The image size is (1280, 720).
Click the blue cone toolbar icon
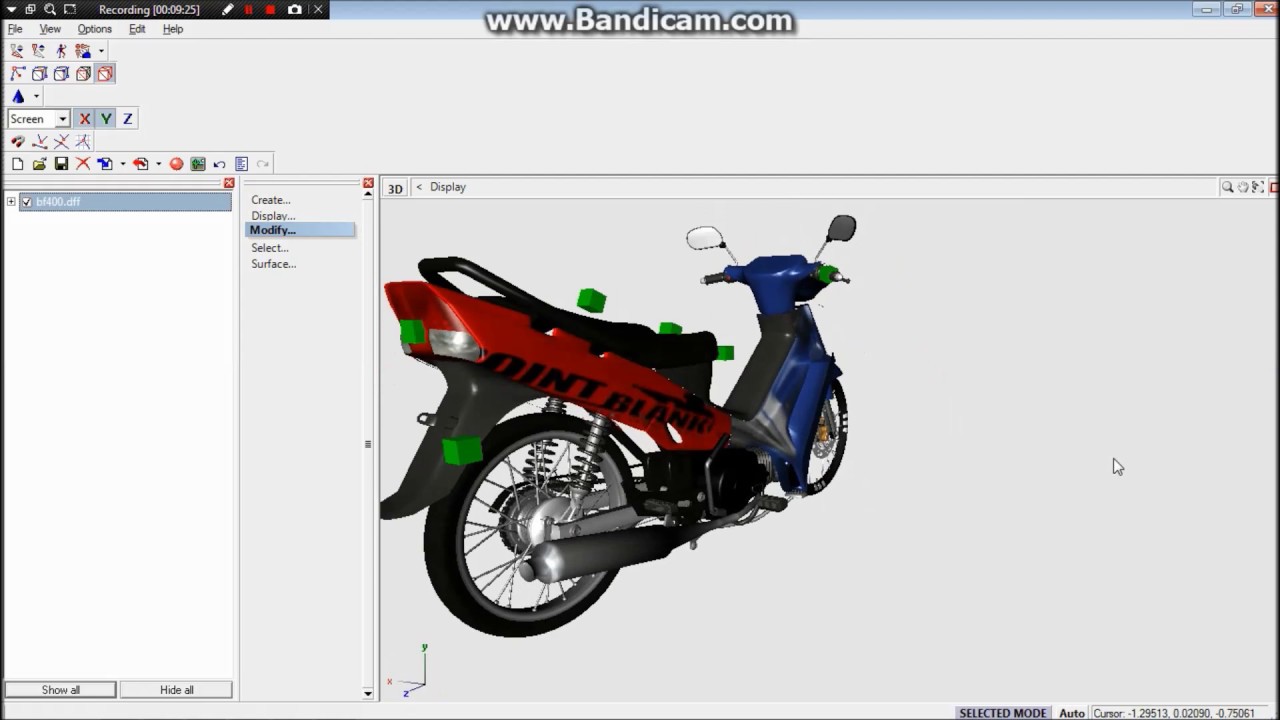(x=18, y=96)
